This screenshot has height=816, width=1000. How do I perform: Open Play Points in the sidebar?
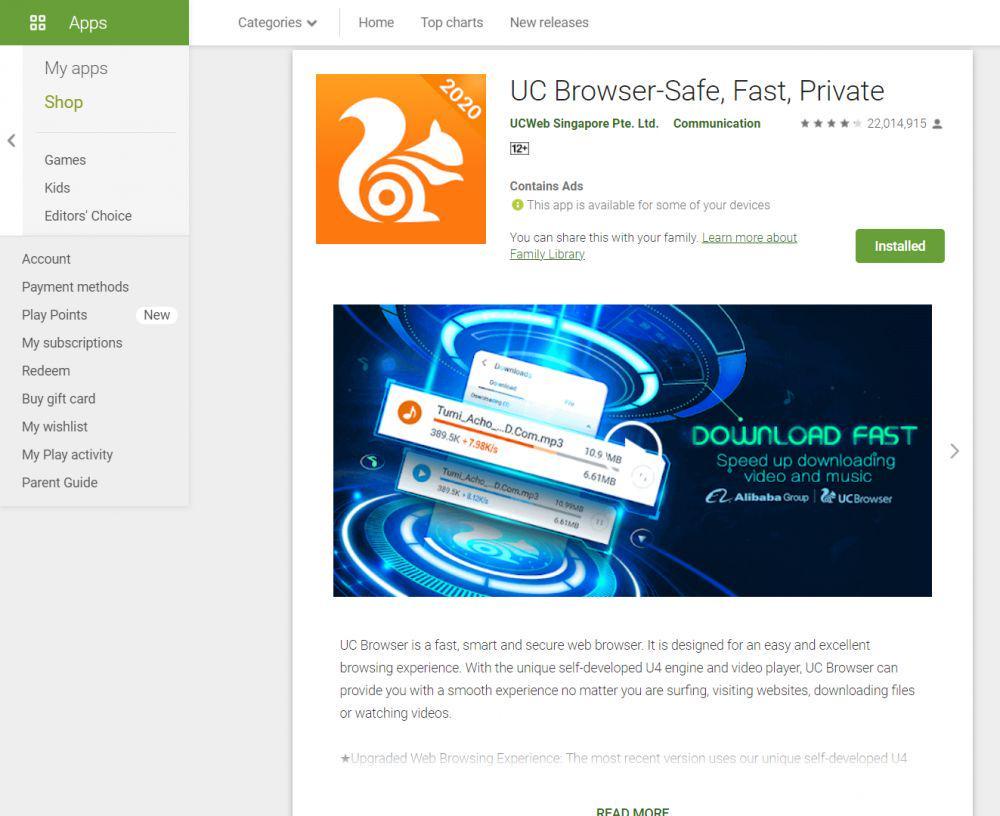tap(54, 315)
